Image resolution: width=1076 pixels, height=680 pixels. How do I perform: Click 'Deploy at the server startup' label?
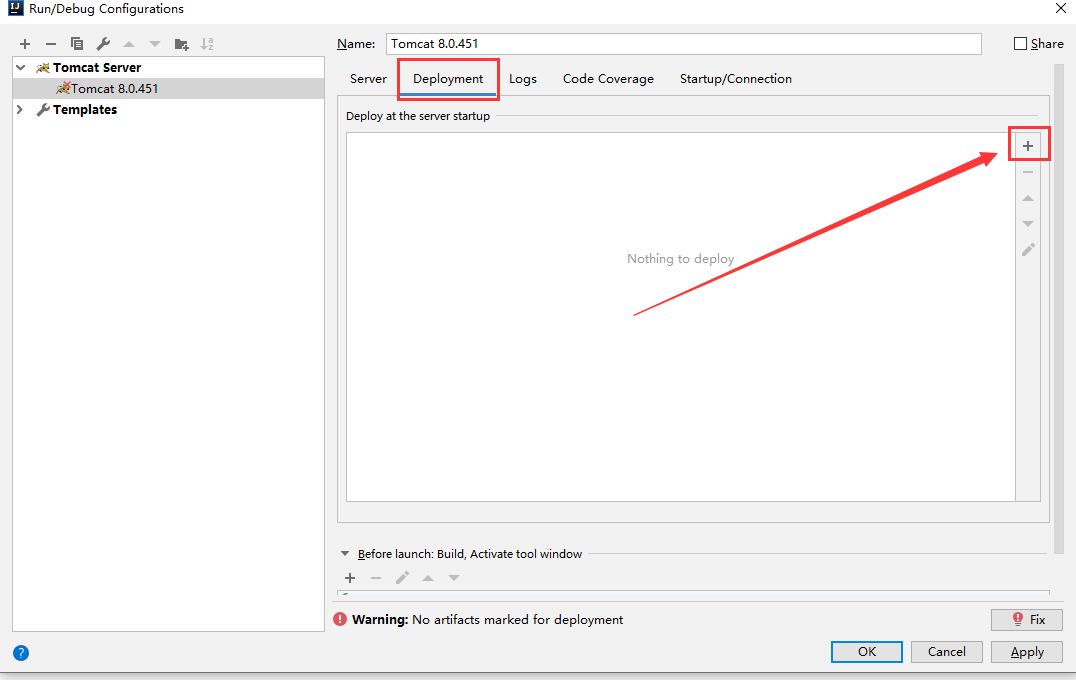click(x=418, y=116)
